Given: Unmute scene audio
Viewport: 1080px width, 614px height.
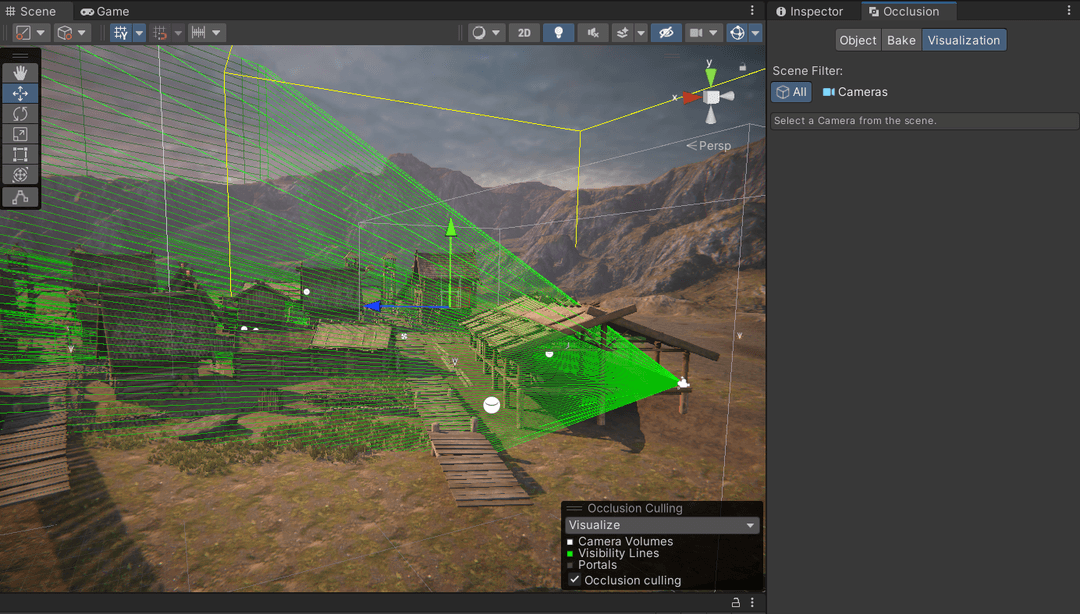Looking at the screenshot, I should (592, 32).
